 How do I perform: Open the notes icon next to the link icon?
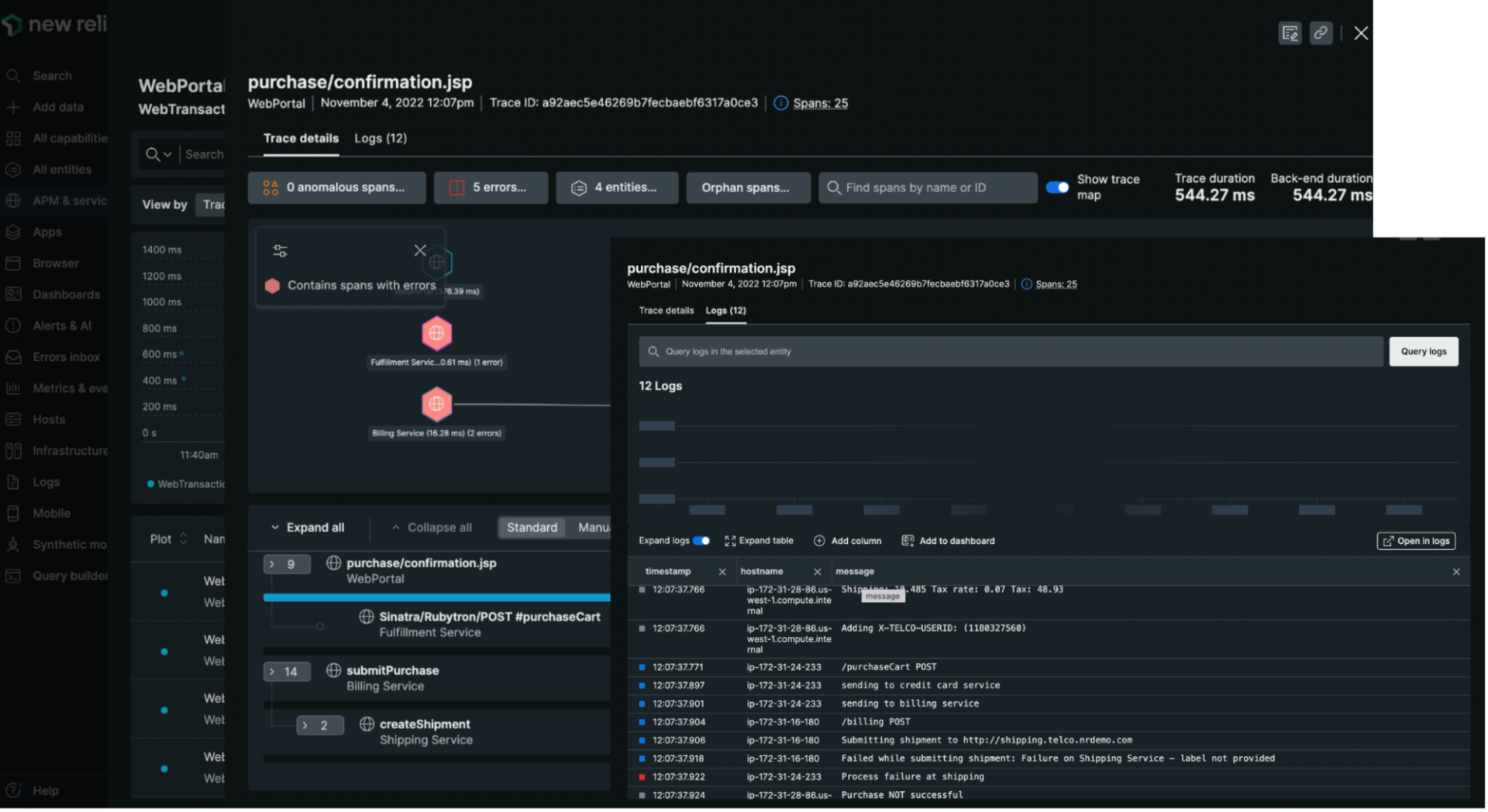pyautogui.click(x=1290, y=33)
